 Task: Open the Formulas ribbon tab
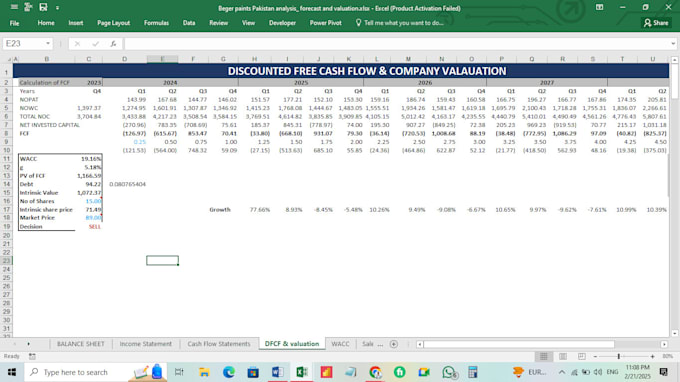pyautogui.click(x=156, y=23)
